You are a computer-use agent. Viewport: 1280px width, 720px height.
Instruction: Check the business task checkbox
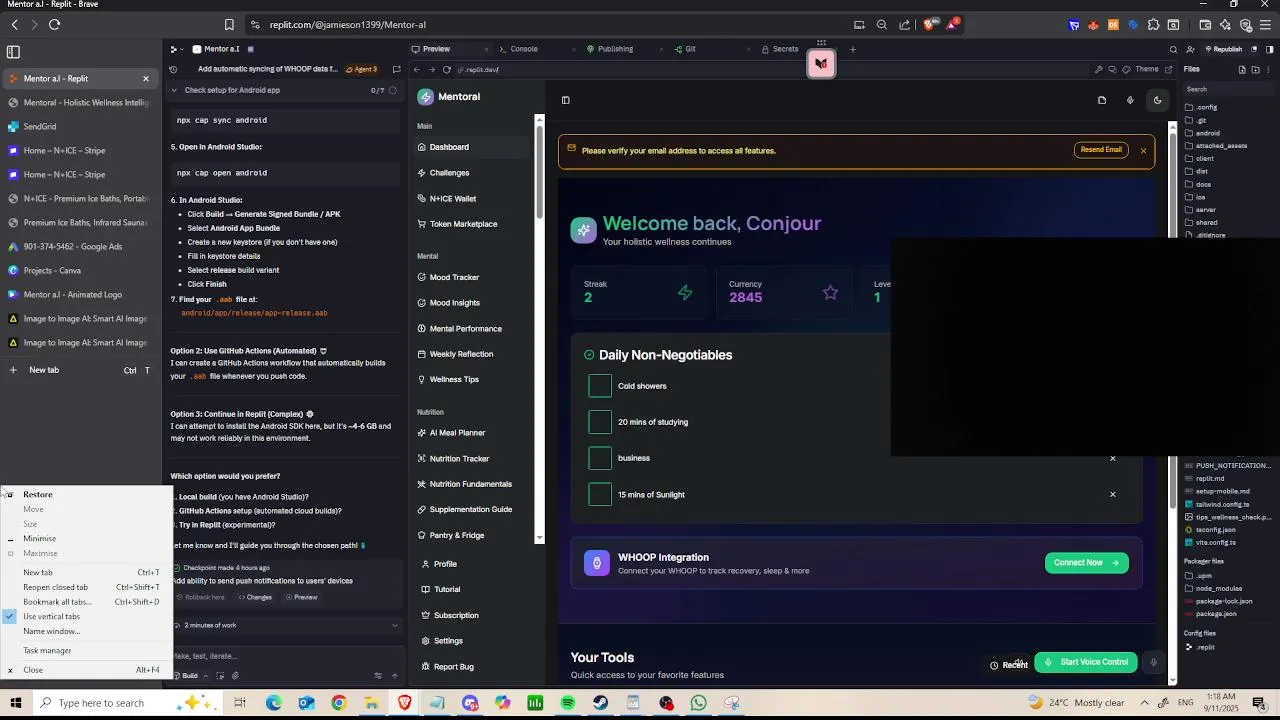click(x=600, y=458)
